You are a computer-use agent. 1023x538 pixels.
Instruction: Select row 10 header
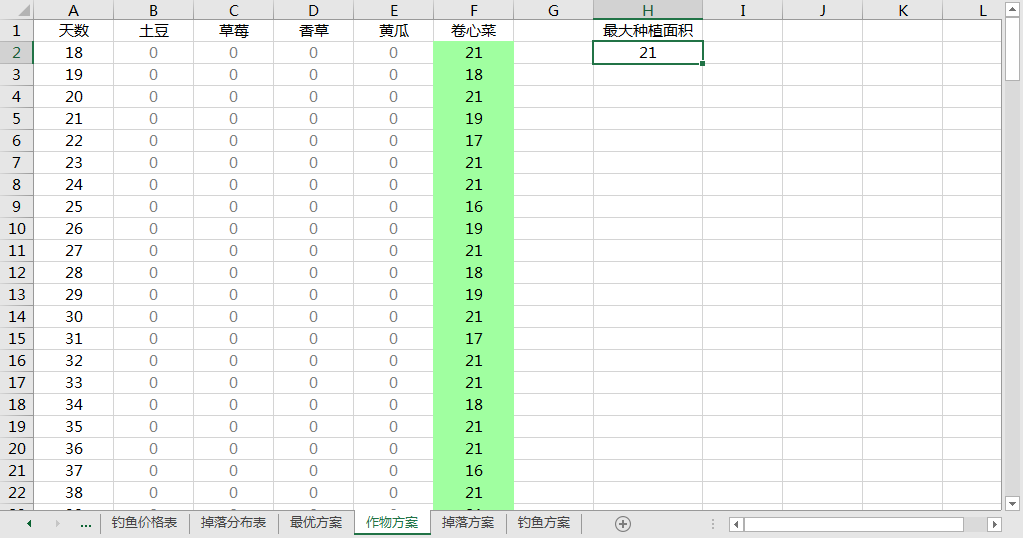click(16, 229)
